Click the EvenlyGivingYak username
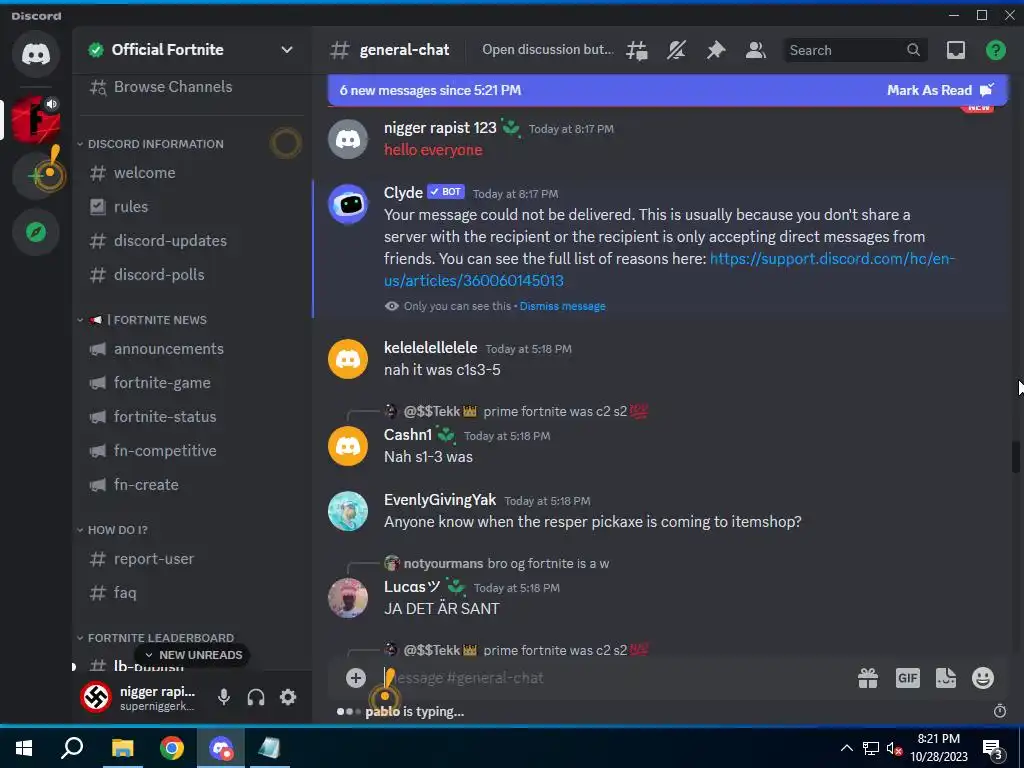1024x768 pixels. 440,500
